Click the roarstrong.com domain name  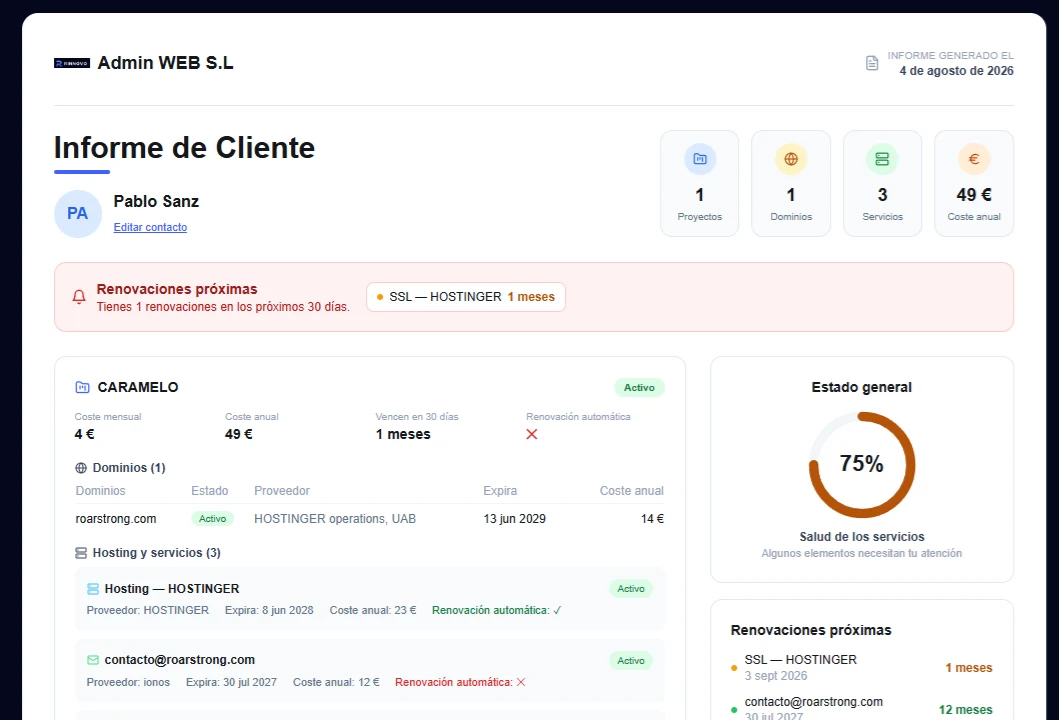point(115,519)
